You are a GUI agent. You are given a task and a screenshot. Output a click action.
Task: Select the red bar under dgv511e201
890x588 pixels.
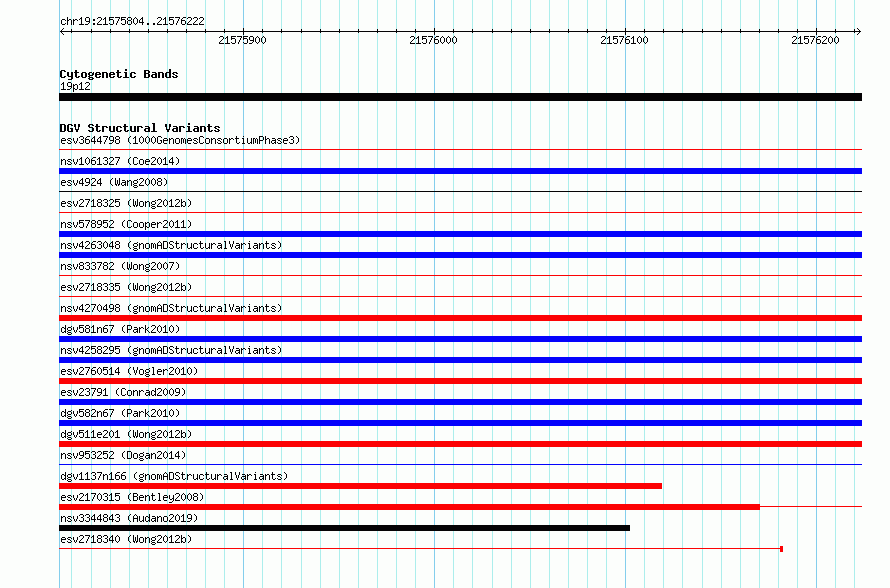coord(460,444)
